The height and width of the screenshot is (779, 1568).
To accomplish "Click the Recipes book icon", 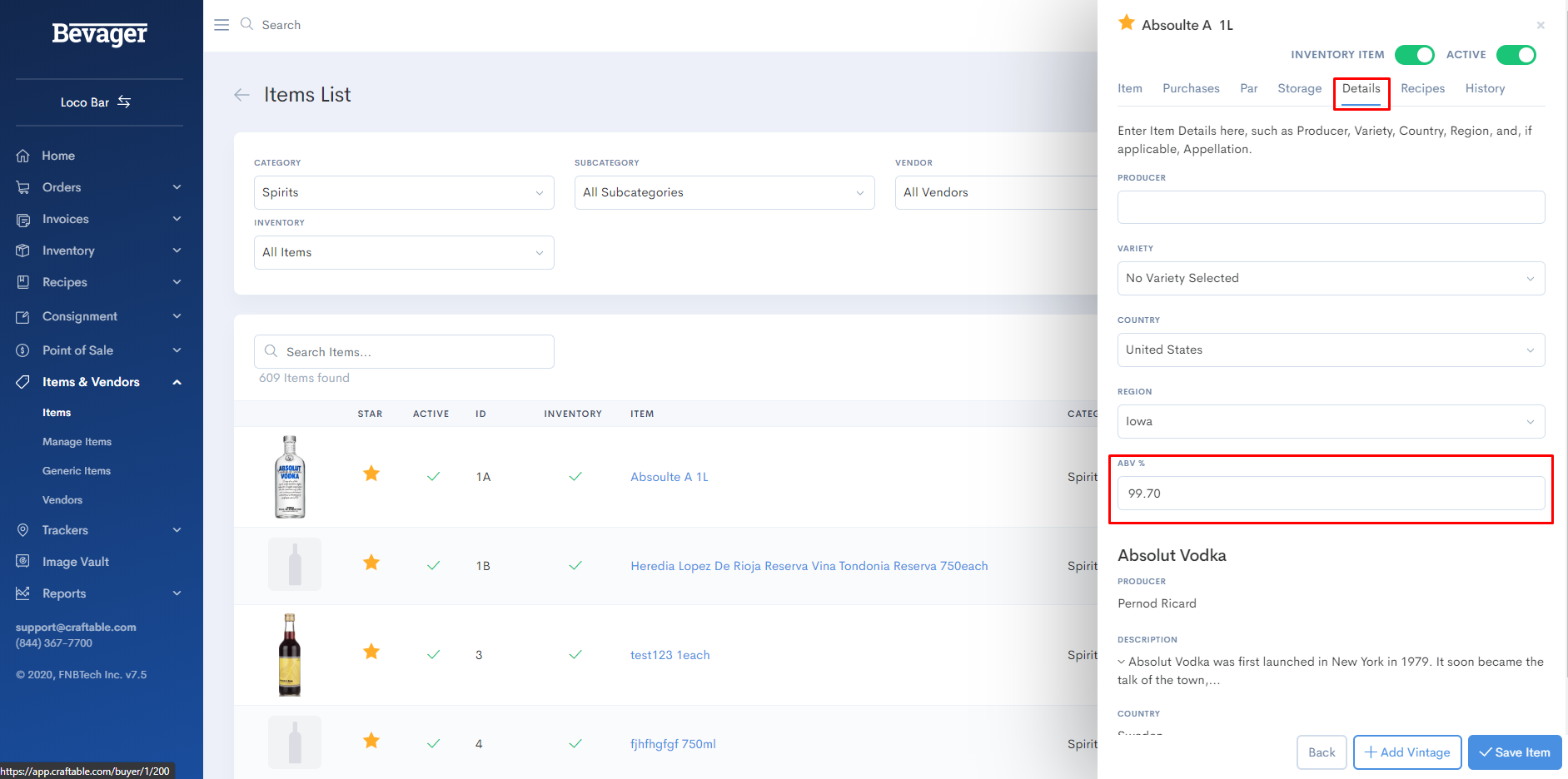I will click(23, 282).
